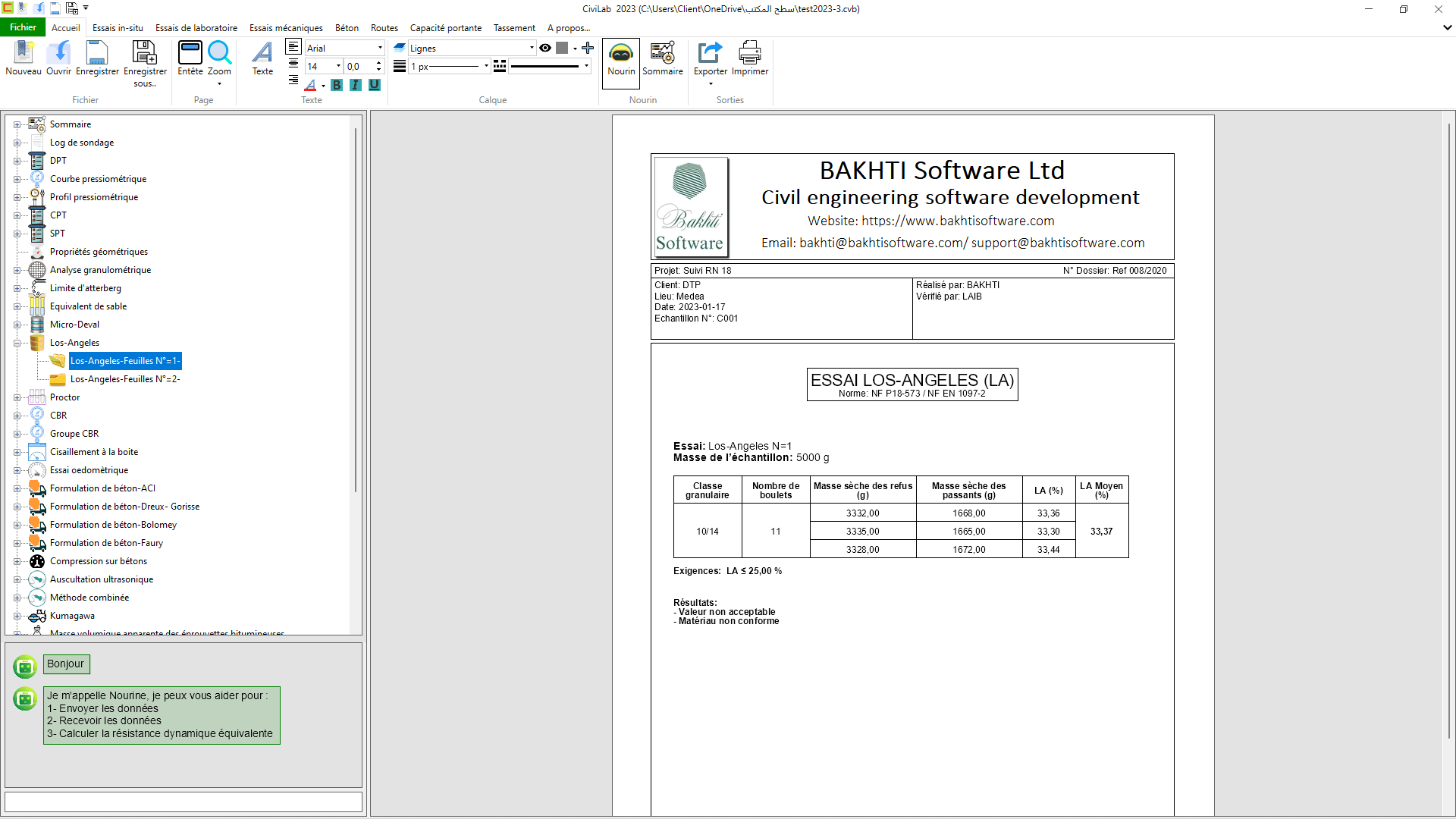Viewport: 1456px width, 819px height.
Task: Open the Sommaire summary tool
Action: 662,58
